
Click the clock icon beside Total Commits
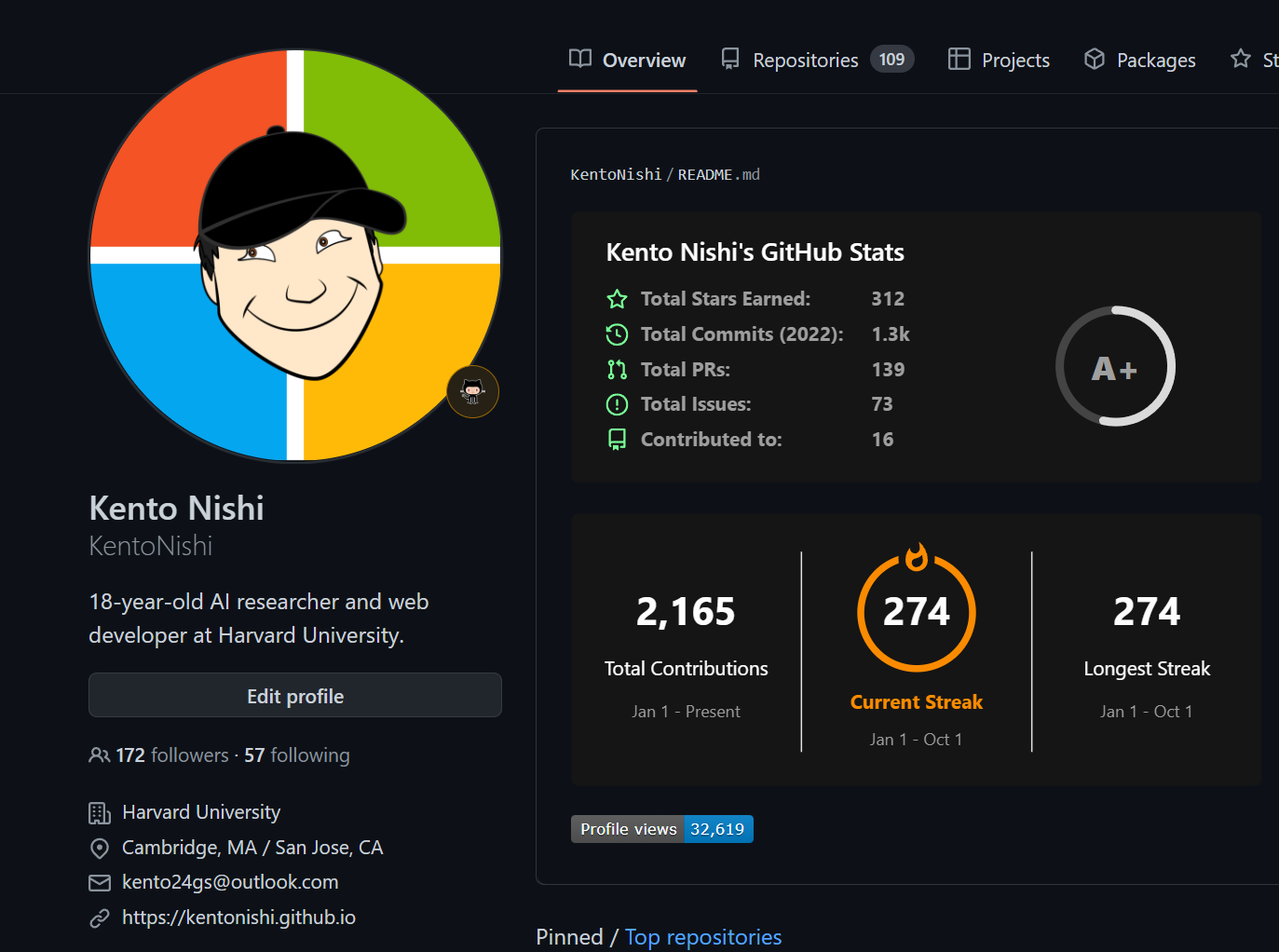[617, 333]
